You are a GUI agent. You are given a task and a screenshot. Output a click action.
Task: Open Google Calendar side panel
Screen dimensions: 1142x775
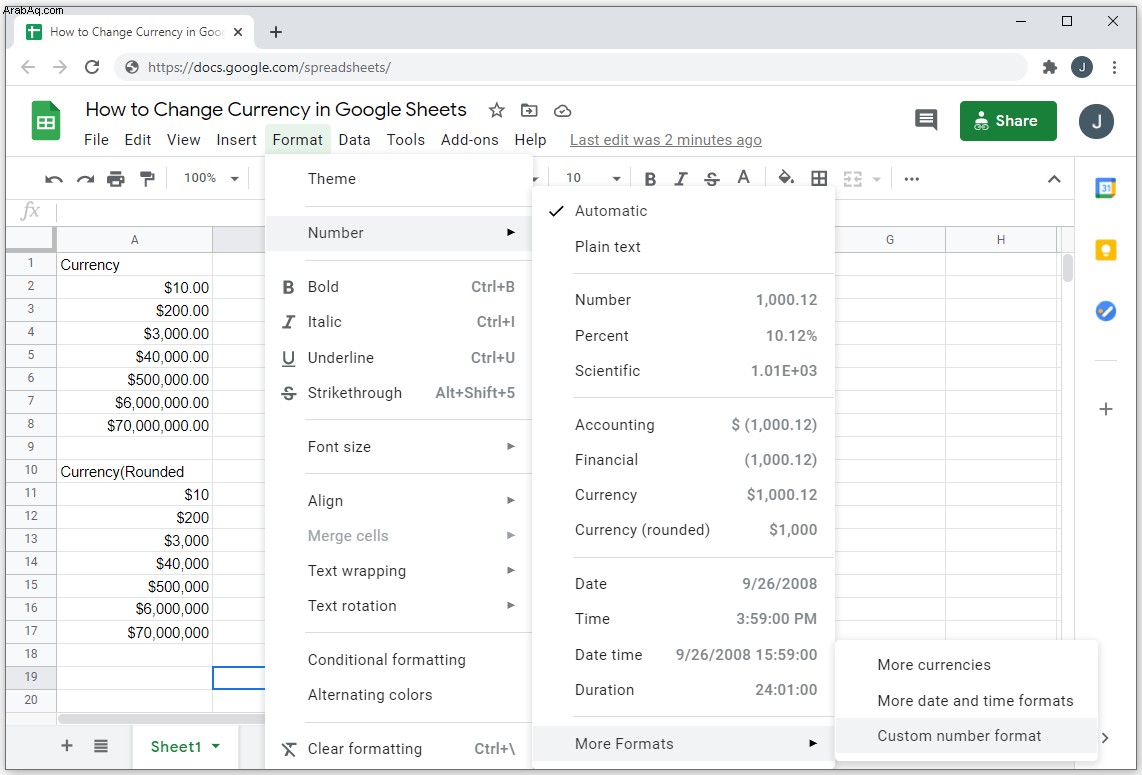pos(1106,188)
